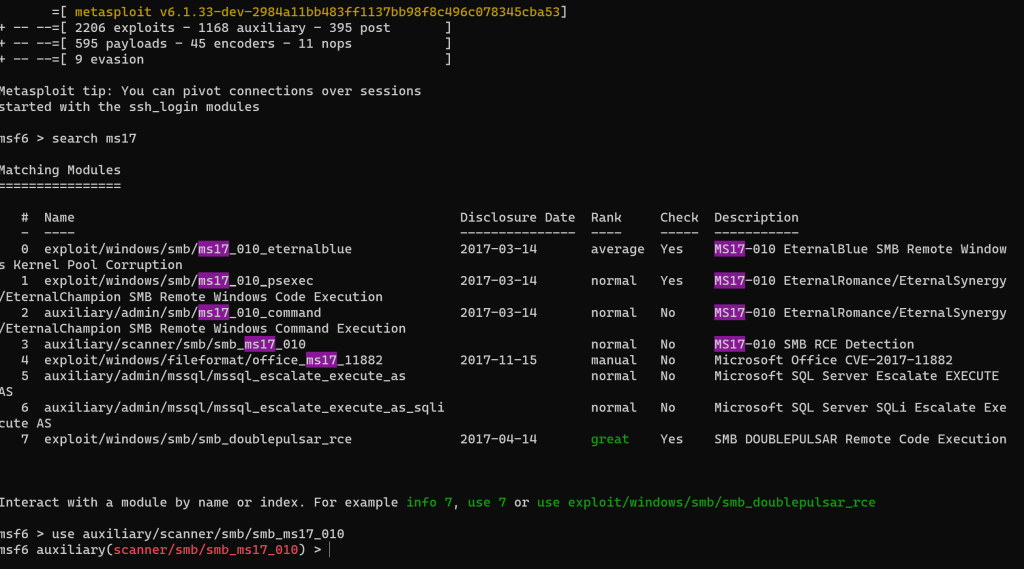1024x569 pixels.
Task: Click the "Description" column header
Action: point(756,218)
